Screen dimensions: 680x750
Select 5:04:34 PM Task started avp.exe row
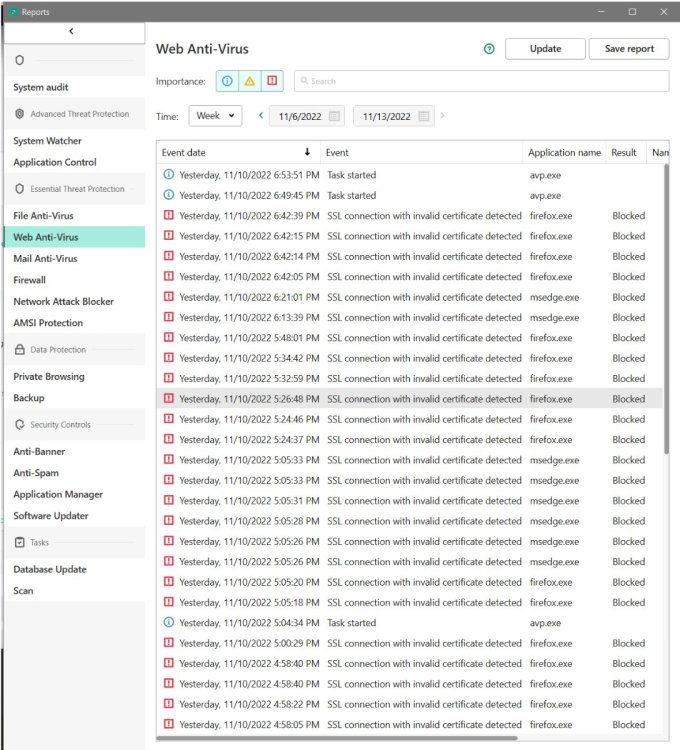tap(409, 622)
